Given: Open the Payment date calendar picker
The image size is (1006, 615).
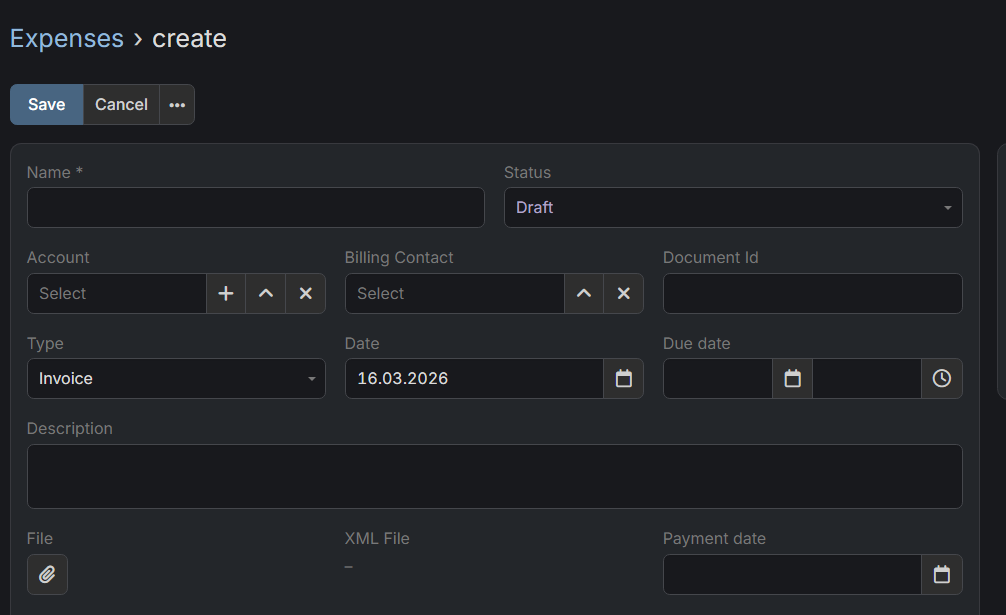Looking at the screenshot, I should point(942,574).
